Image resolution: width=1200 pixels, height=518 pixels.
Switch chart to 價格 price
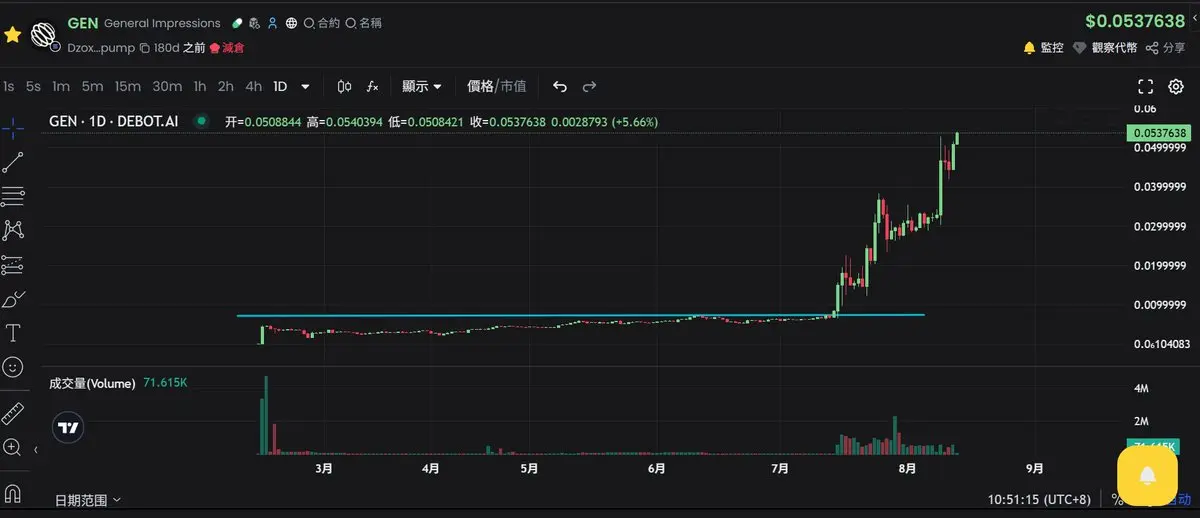(481, 87)
